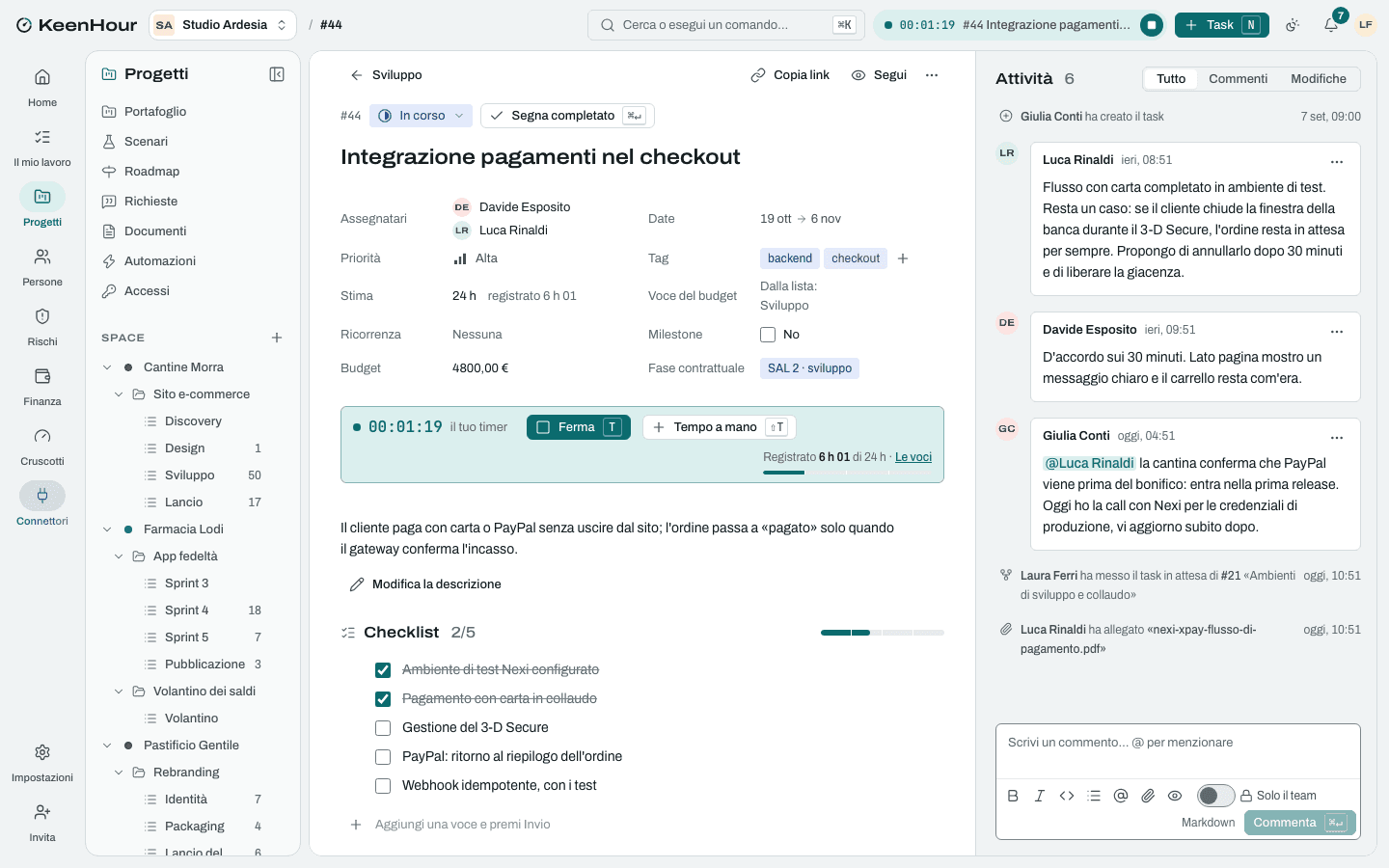
Task: Switch to the Tutto activity tab
Action: (x=1171, y=79)
